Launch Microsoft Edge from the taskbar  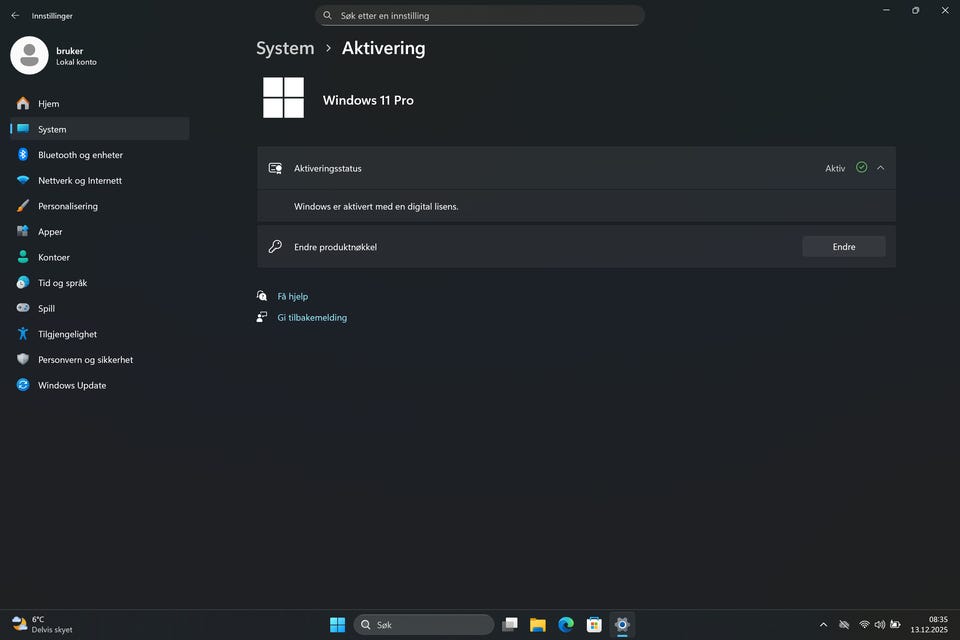[x=566, y=625]
